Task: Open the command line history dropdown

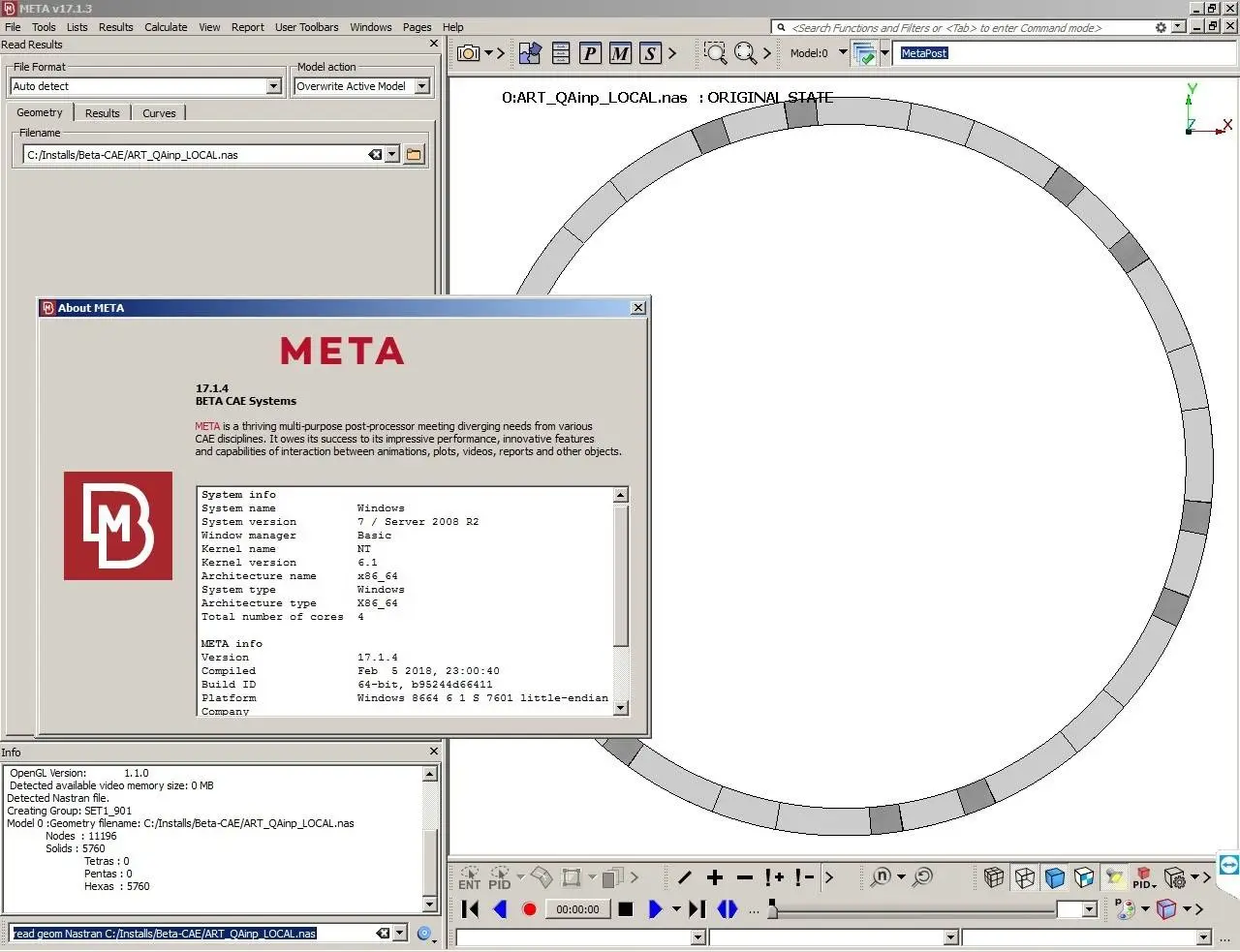Action: click(400, 934)
